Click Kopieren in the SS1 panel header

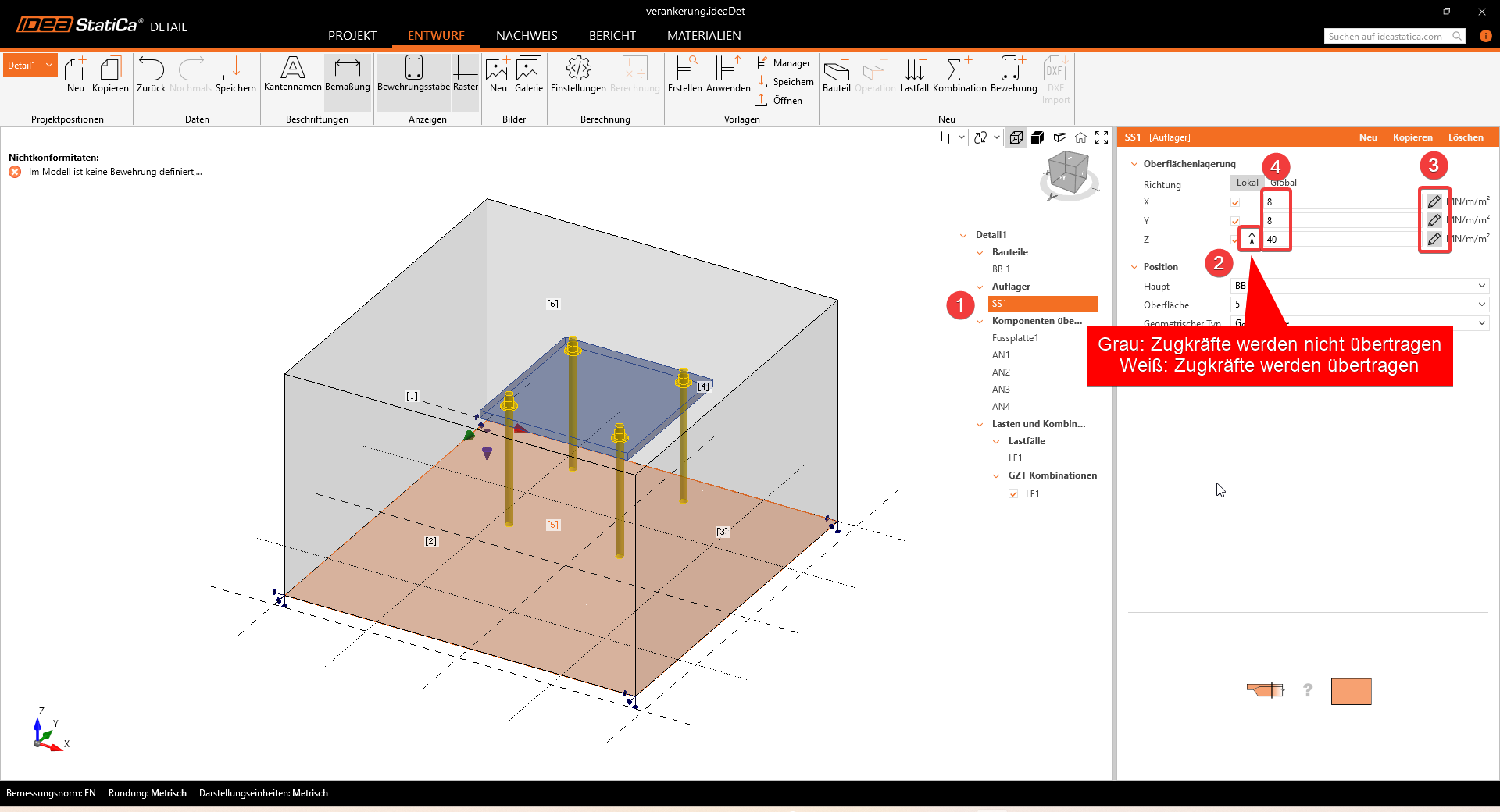1412,137
